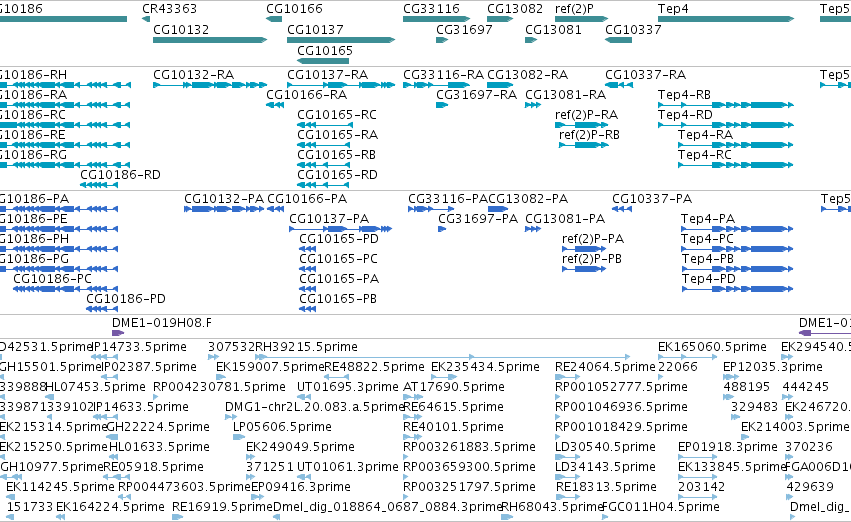Click the CG10165 gene label
Viewport: 851px width, 522px height.
(x=325, y=50)
